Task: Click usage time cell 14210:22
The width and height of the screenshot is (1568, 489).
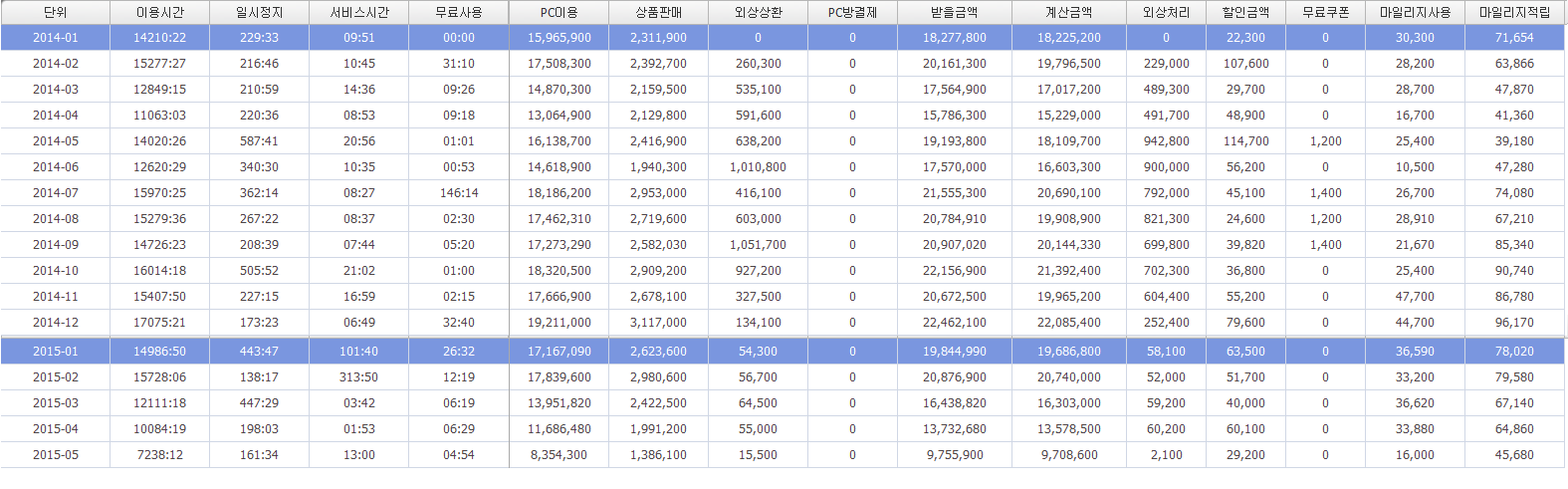Action: click(159, 38)
